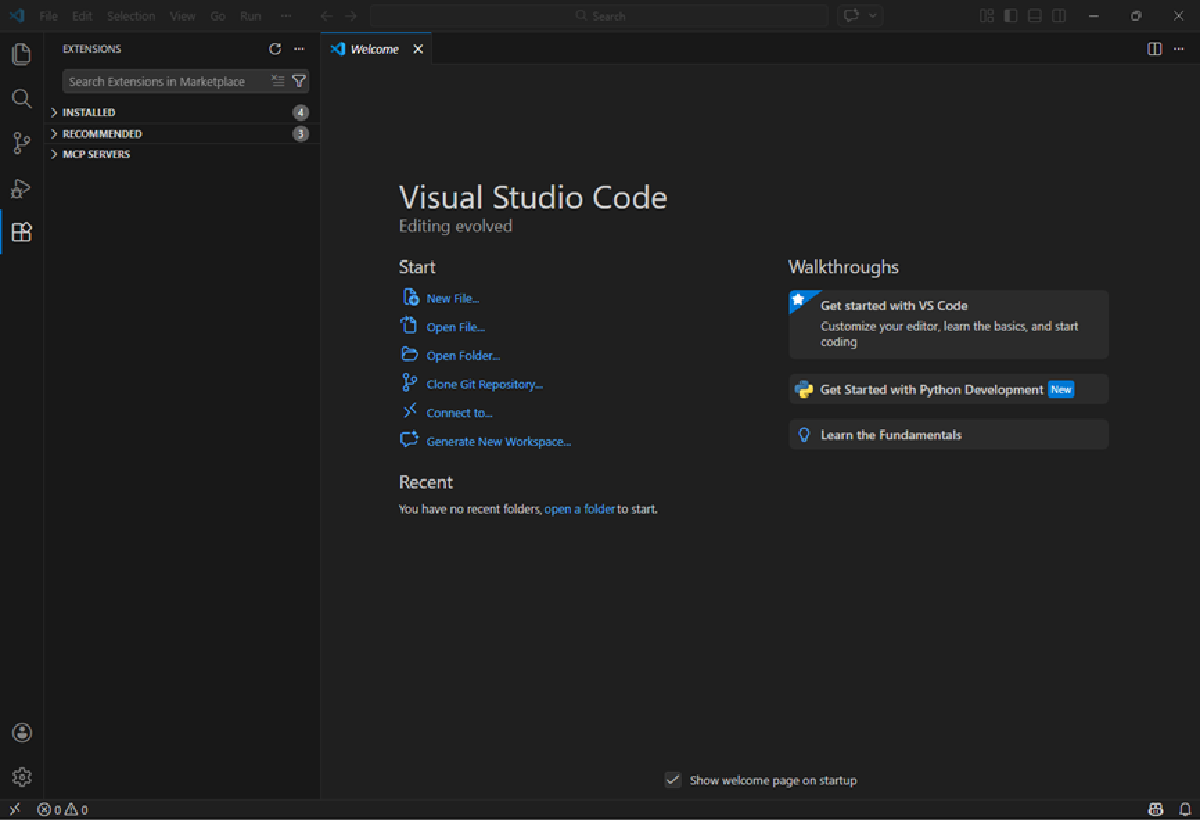Click the open a folder link under Recent
The width and height of the screenshot is (1200, 820).
[579, 509]
